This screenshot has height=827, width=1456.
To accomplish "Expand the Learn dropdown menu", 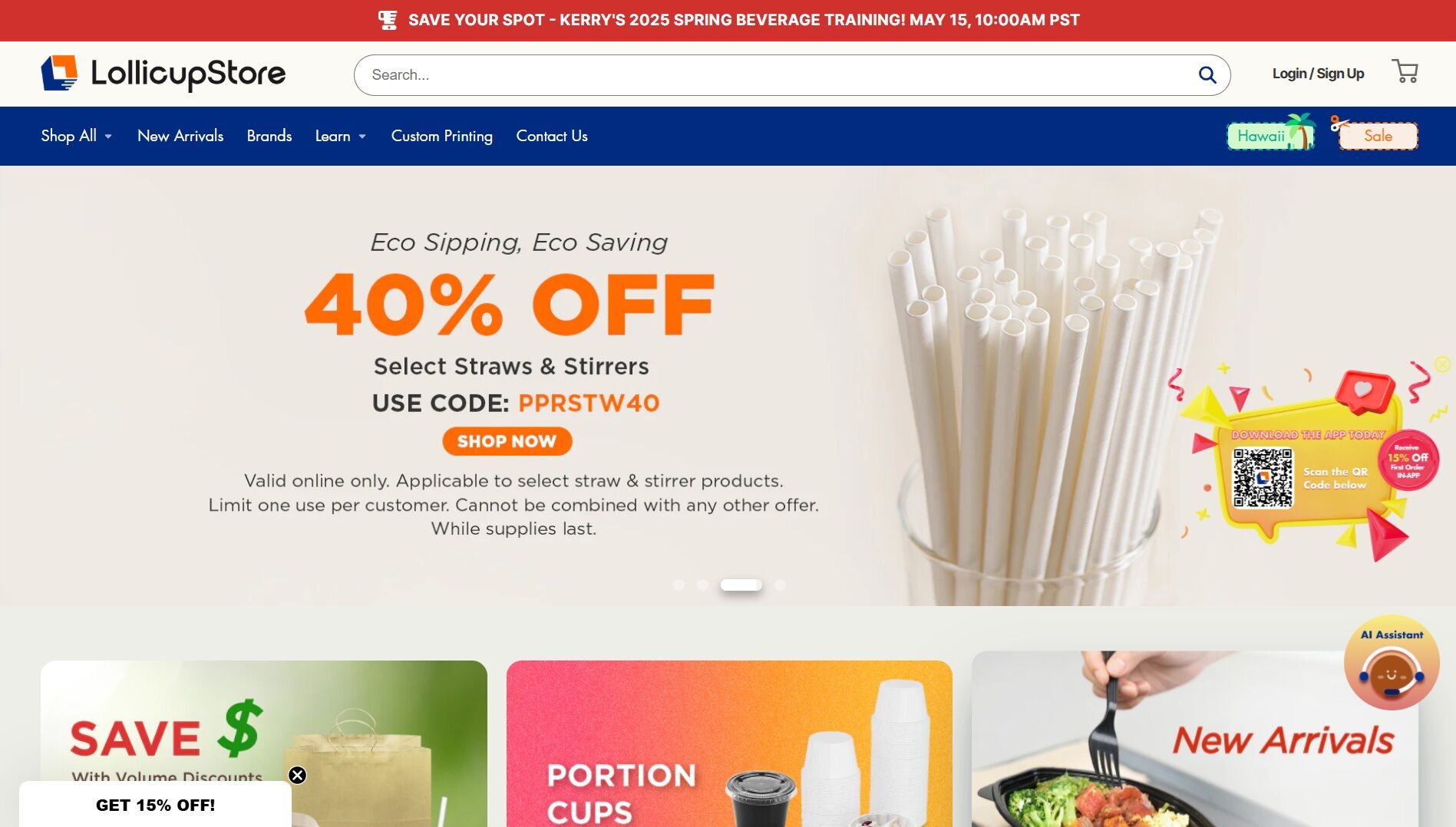I will [x=341, y=136].
